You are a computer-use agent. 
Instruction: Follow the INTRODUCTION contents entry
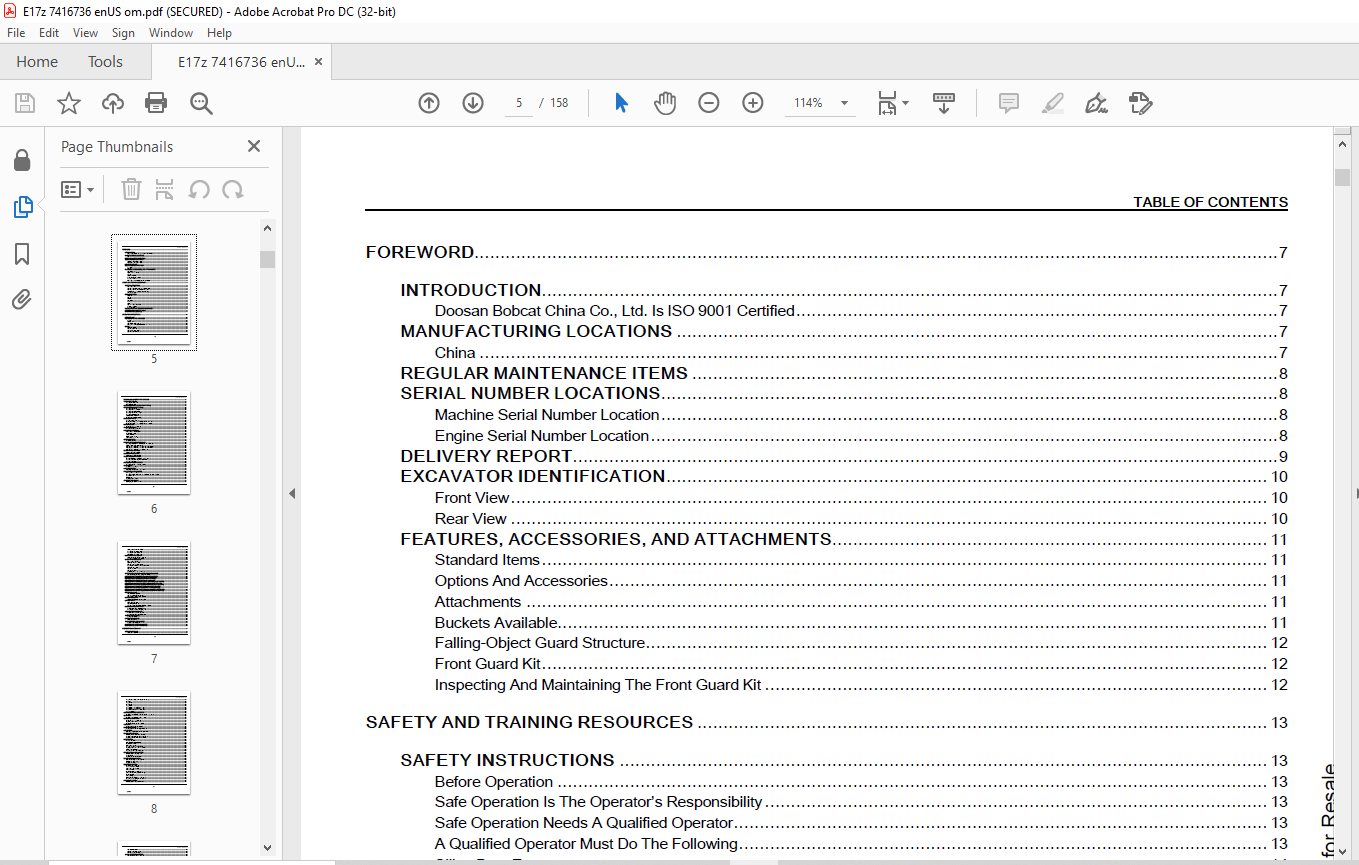tap(844, 290)
